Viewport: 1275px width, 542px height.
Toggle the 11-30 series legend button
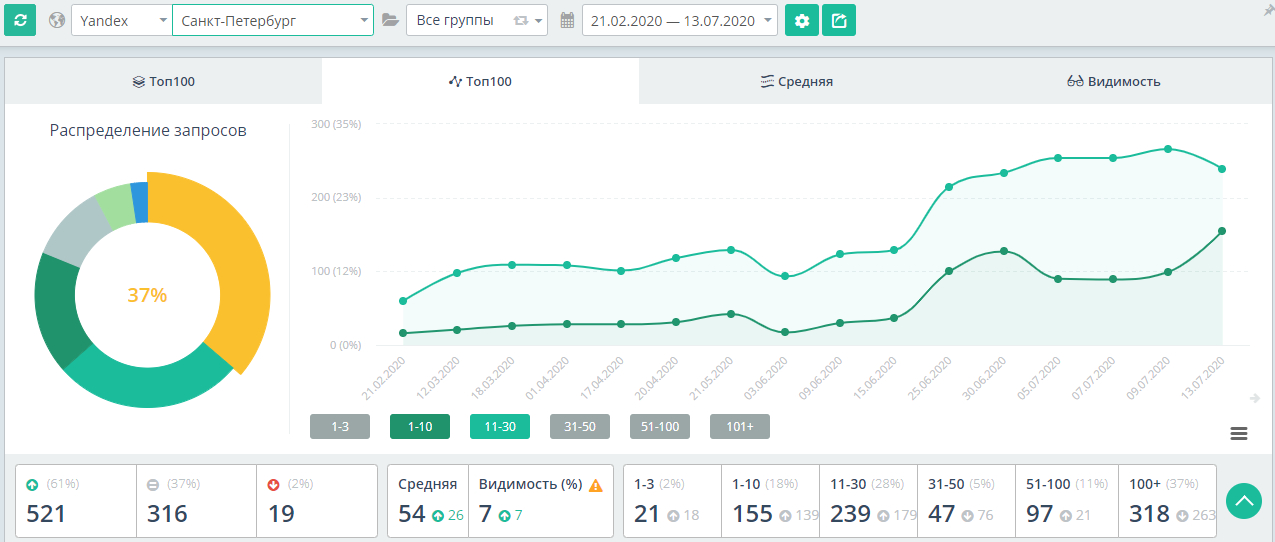coord(500,427)
